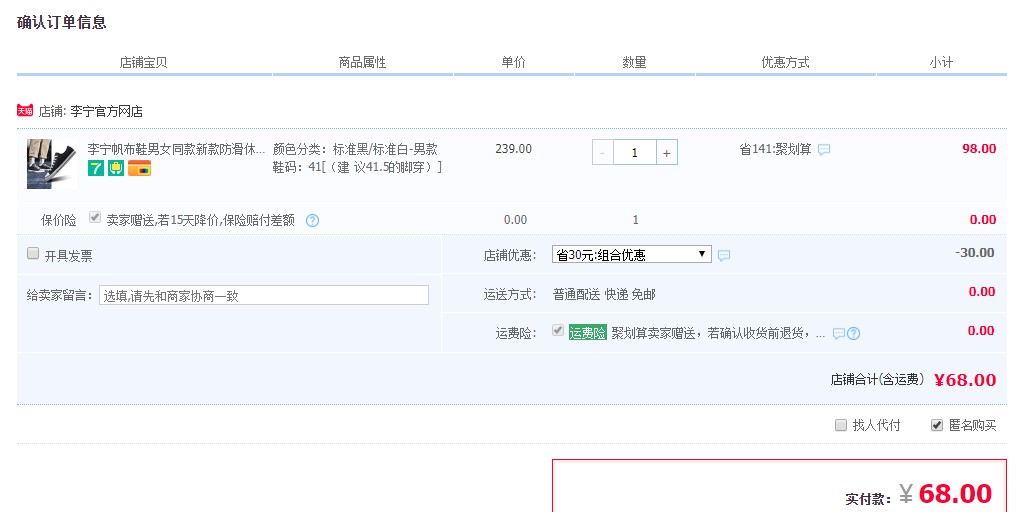The height and width of the screenshot is (512, 1019).
Task: Click the 卖家赠送,若15天降价 insurance description
Action: point(201,220)
